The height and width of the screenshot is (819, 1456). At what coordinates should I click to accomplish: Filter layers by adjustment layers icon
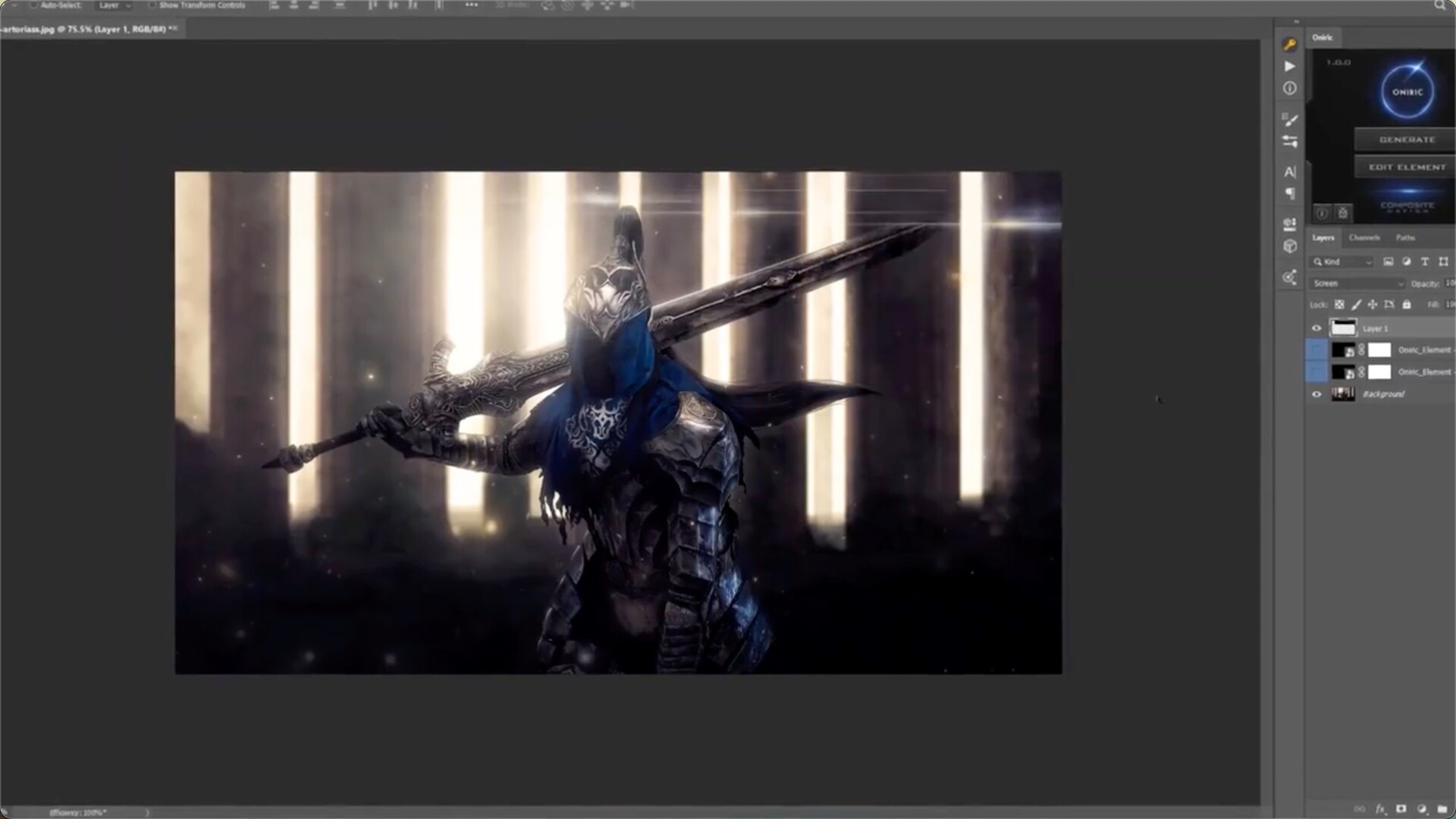(1407, 262)
